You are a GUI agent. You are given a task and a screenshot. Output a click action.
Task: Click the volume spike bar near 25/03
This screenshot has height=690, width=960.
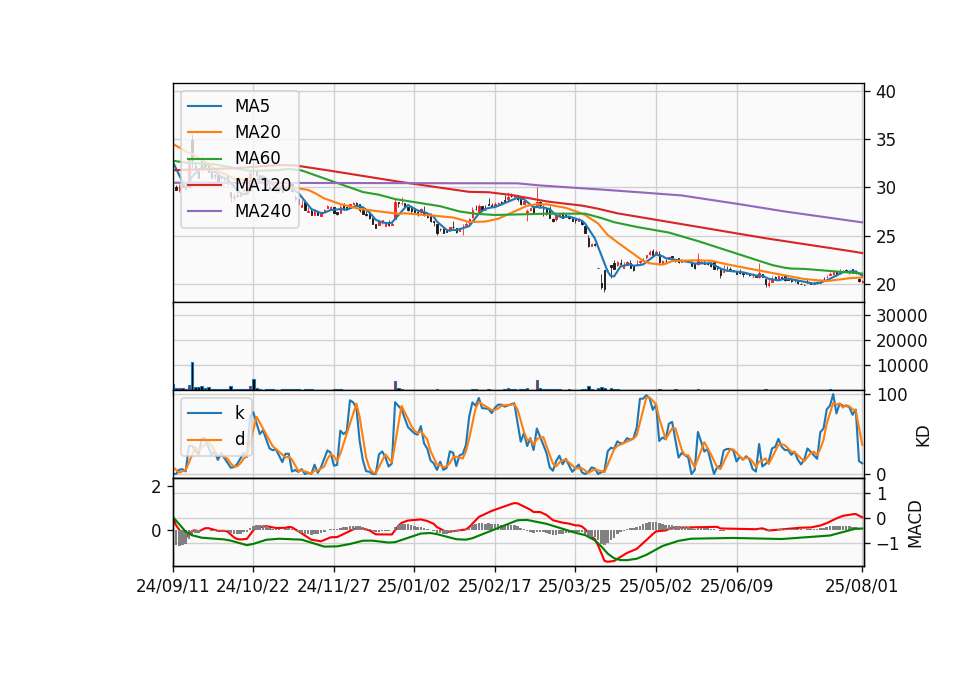point(538,384)
